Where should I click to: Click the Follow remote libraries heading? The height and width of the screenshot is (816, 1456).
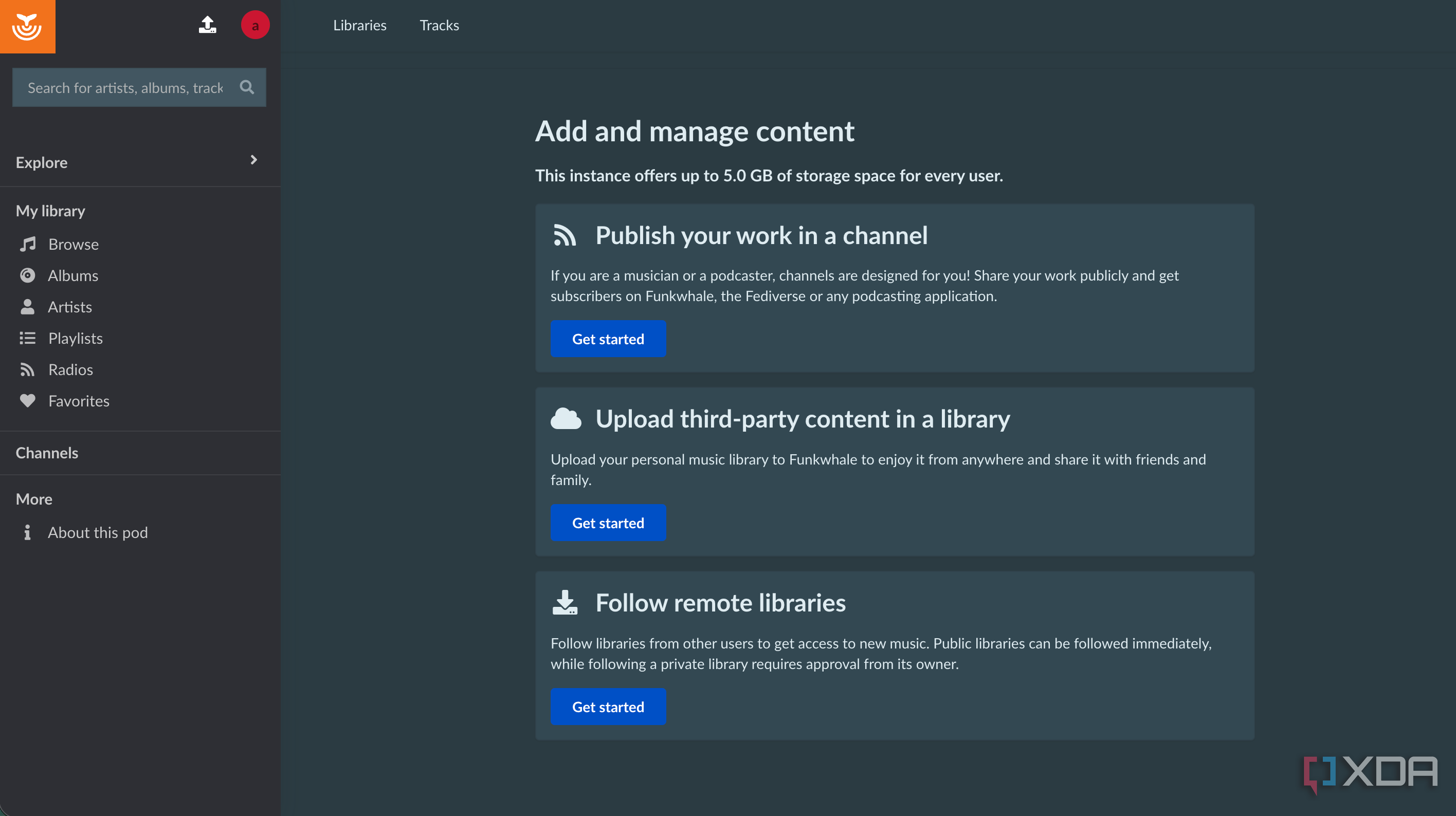click(x=721, y=602)
